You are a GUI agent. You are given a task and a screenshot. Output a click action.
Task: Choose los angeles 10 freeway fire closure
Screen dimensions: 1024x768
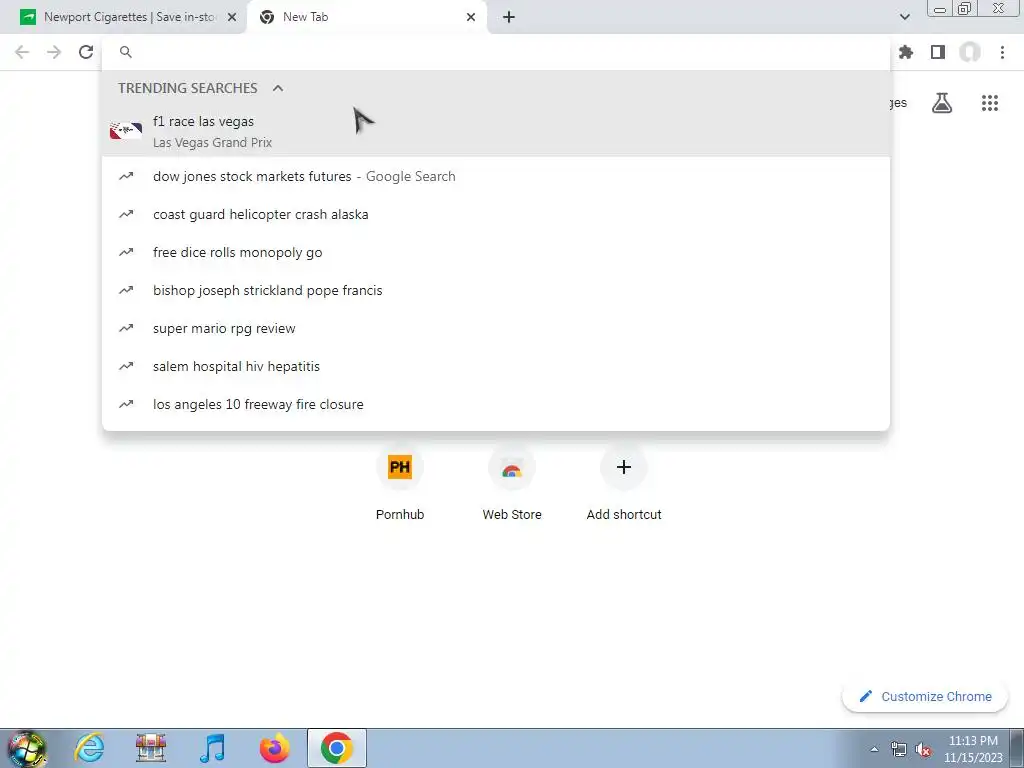[x=496, y=404]
